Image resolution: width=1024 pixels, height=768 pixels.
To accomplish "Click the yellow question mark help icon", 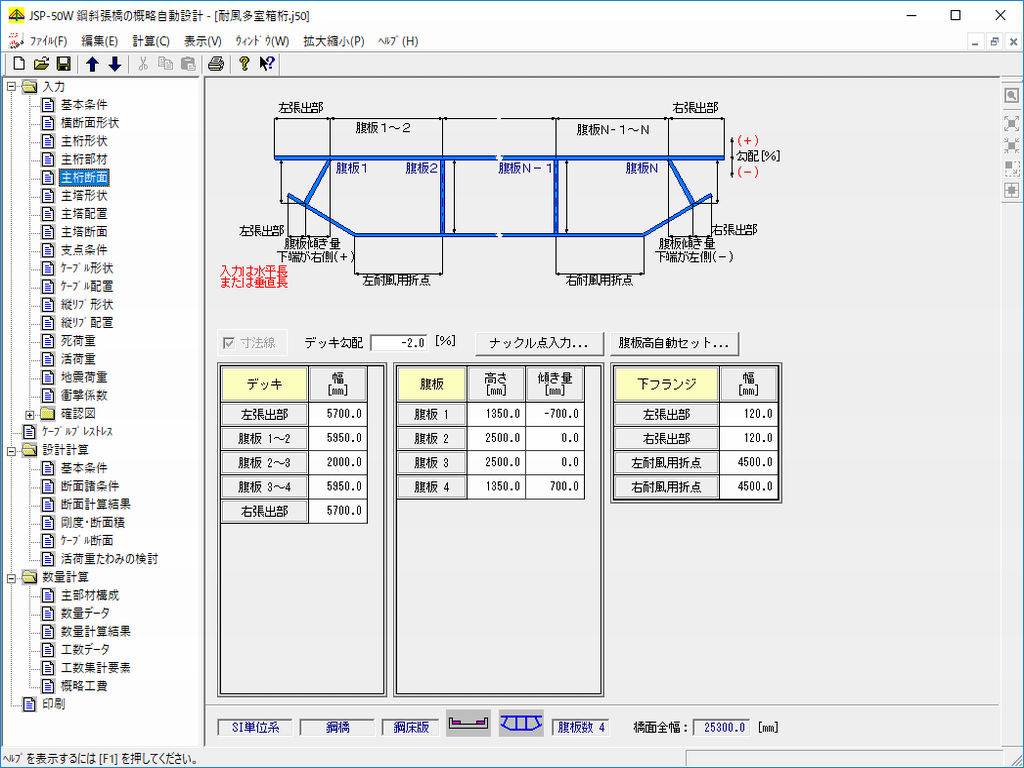I will (x=244, y=64).
